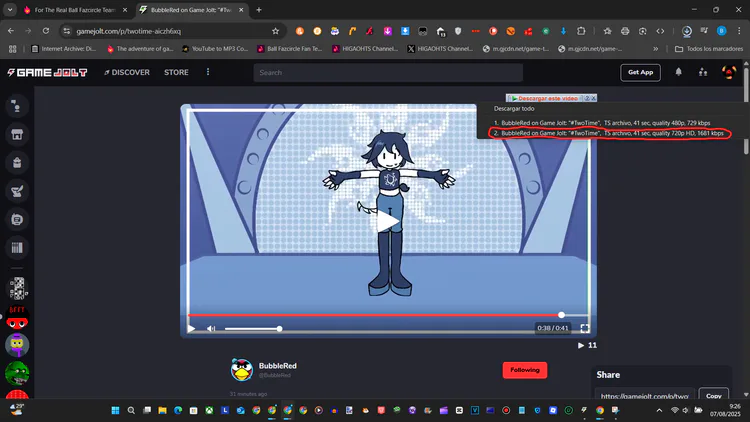Open the red masked face community
Screen dimensions: 750x422
pyautogui.click(x=17, y=317)
